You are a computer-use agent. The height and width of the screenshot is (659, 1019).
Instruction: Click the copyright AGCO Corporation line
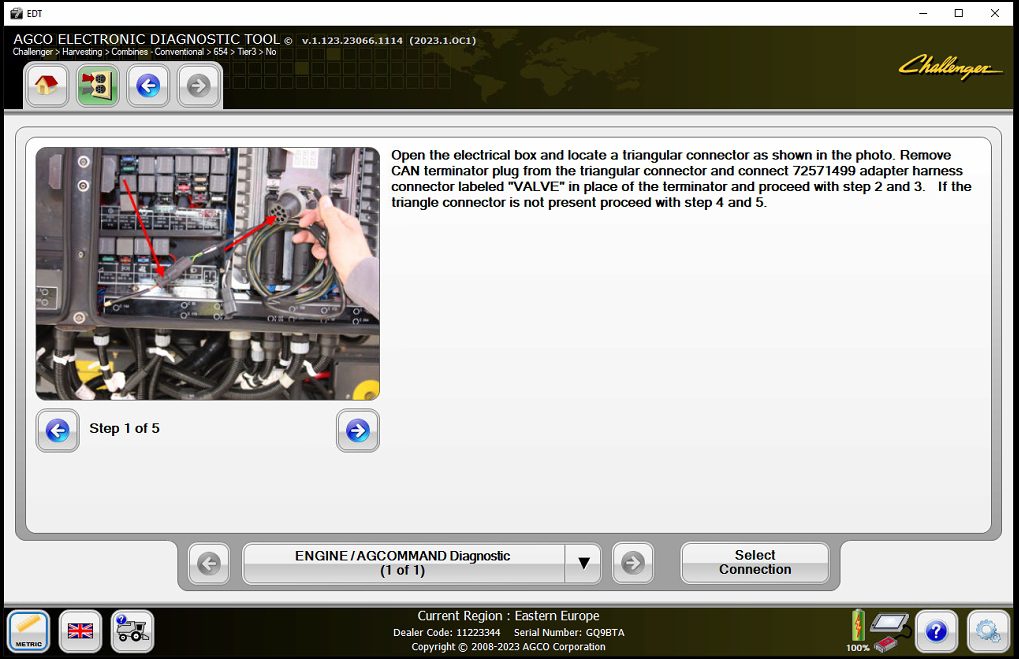coord(508,647)
